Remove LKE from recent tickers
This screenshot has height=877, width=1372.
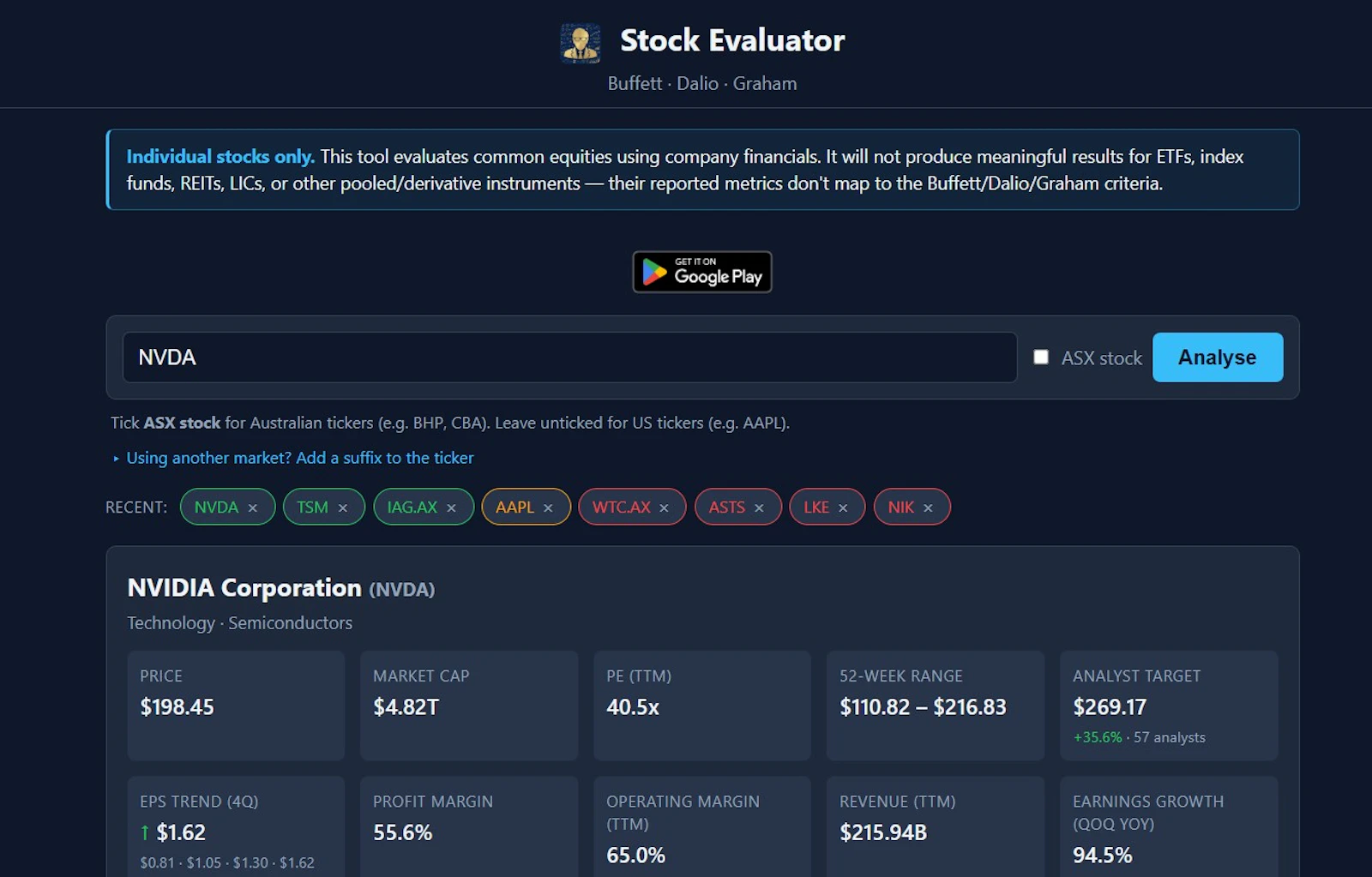coord(844,508)
